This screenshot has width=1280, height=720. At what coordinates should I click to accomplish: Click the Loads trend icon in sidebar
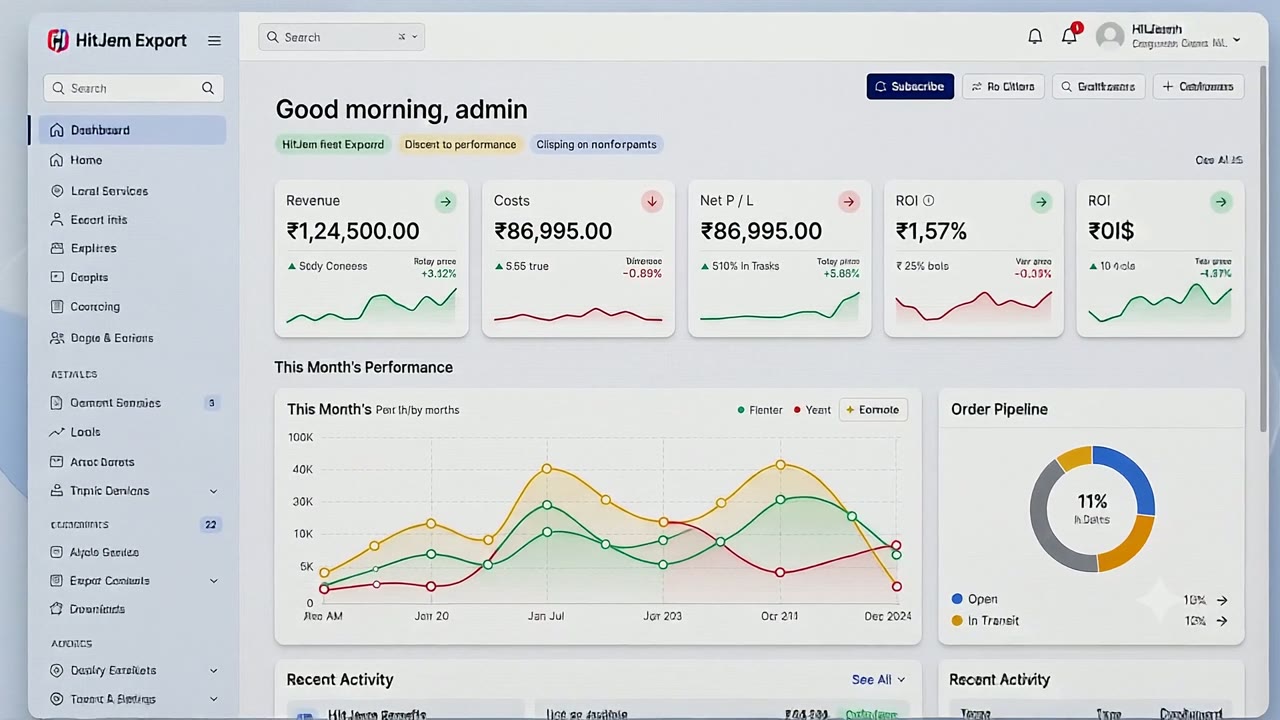[57, 432]
